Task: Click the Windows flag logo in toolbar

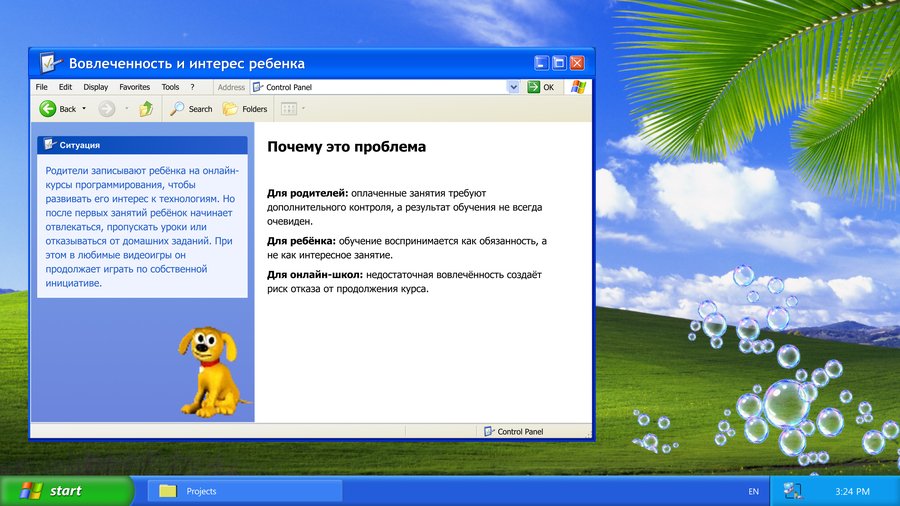Action: [x=578, y=87]
